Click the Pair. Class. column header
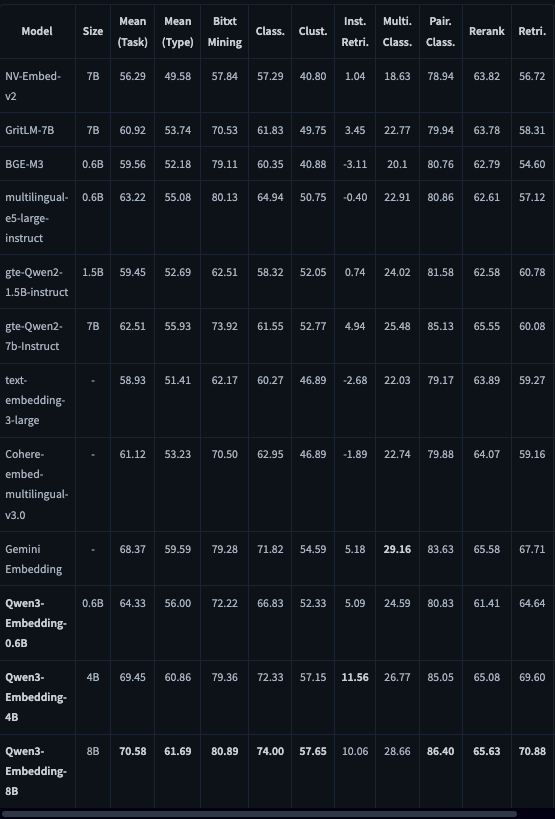Image resolution: width=555 pixels, height=819 pixels. [x=440, y=31]
